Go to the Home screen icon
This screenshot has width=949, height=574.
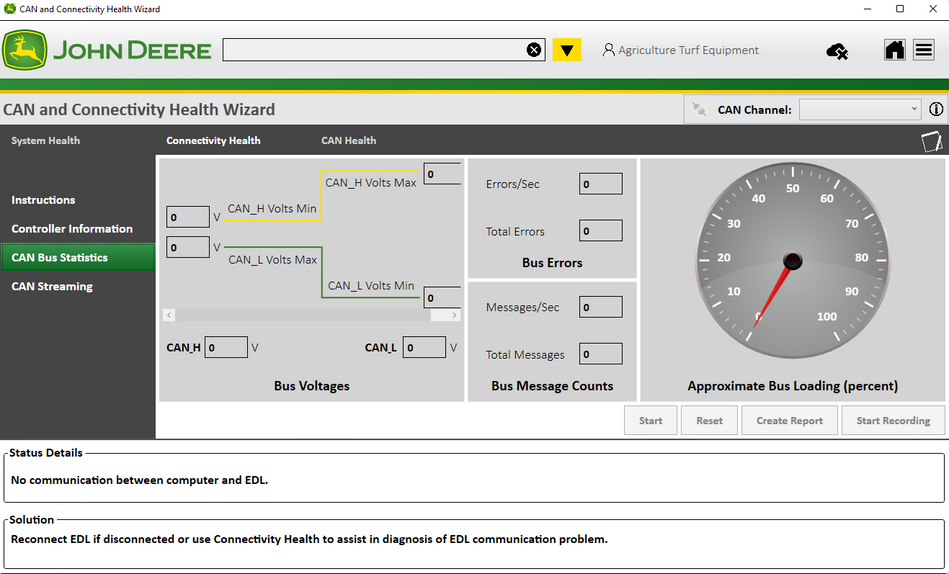click(895, 50)
